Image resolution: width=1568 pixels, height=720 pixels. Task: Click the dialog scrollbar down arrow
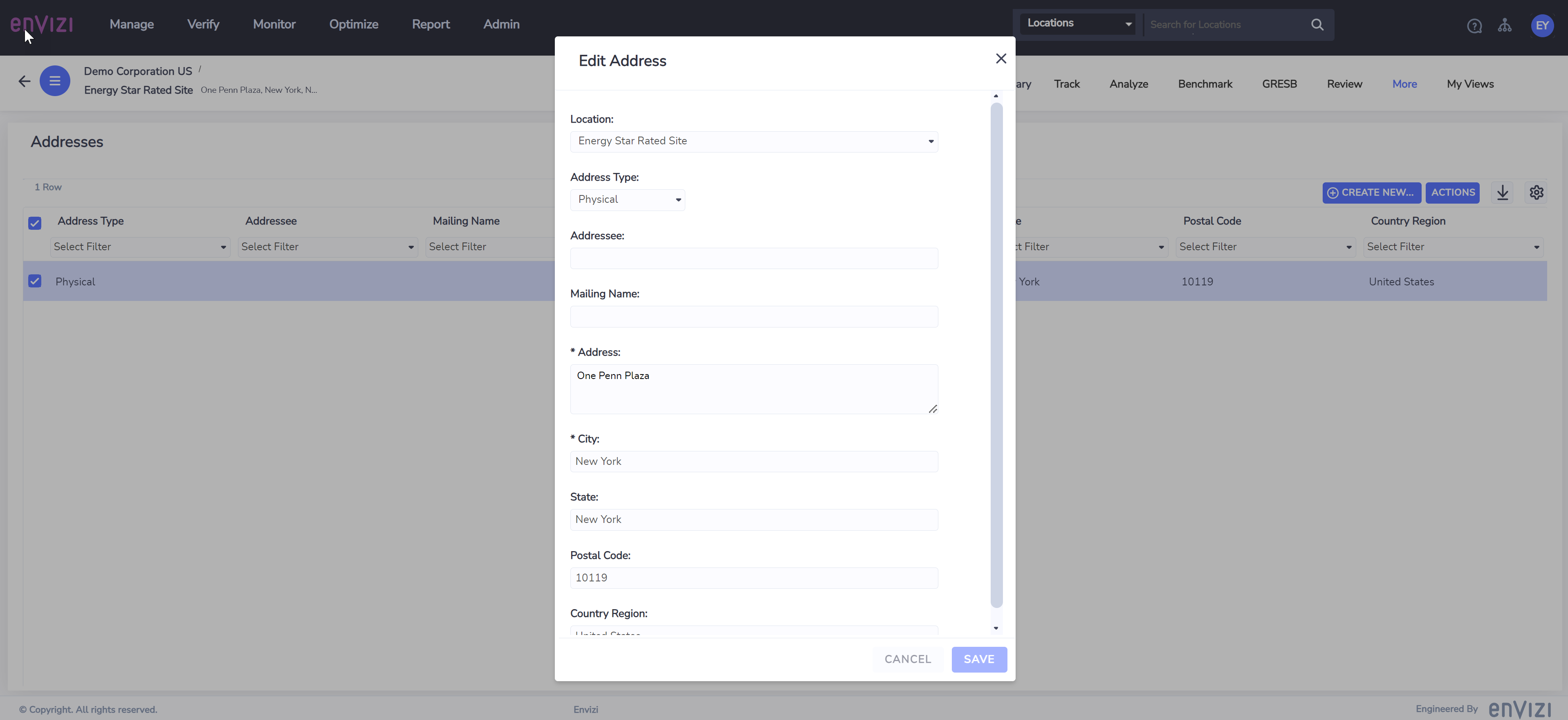[996, 628]
